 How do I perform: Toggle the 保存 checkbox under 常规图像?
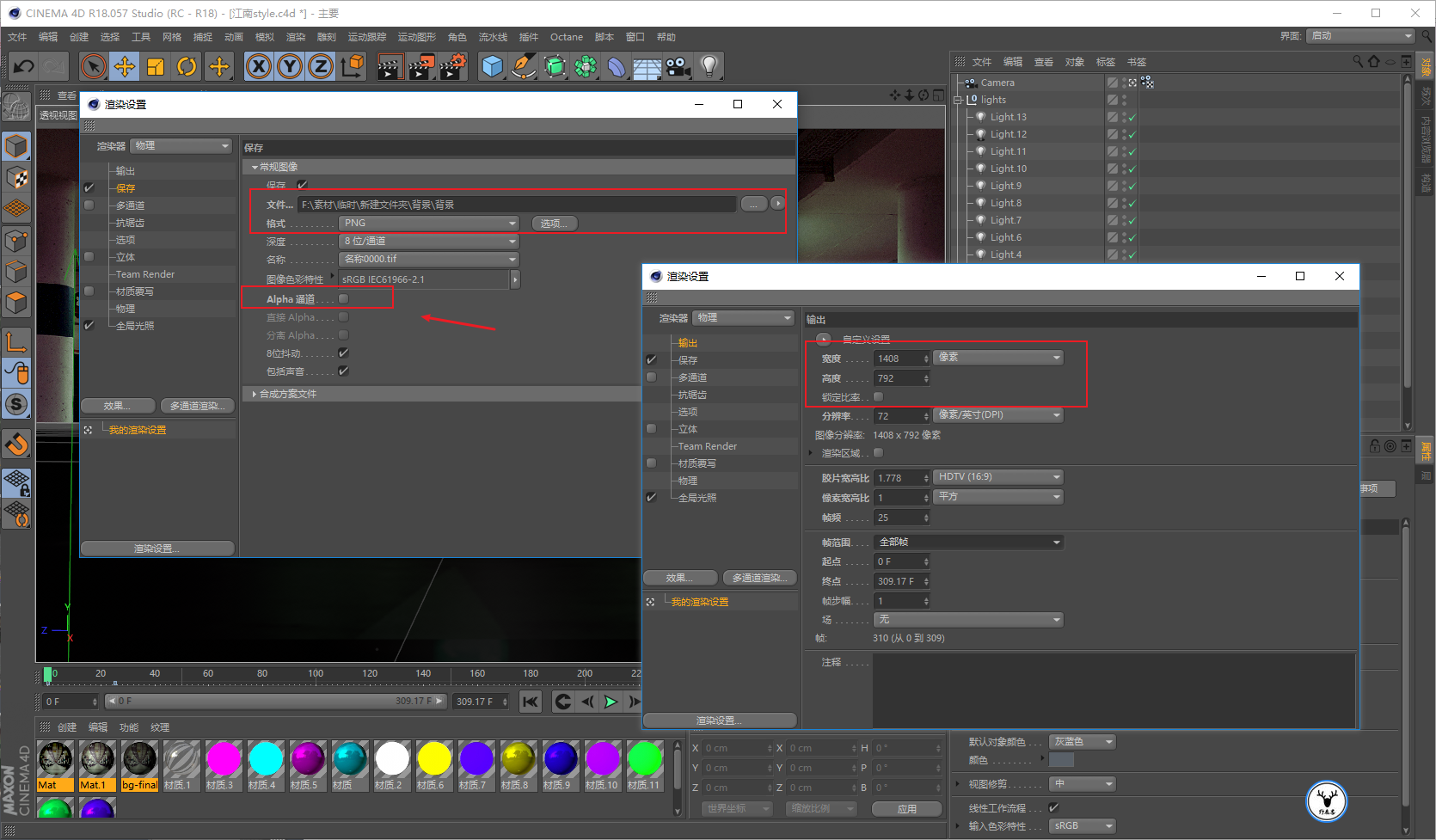coord(302,185)
